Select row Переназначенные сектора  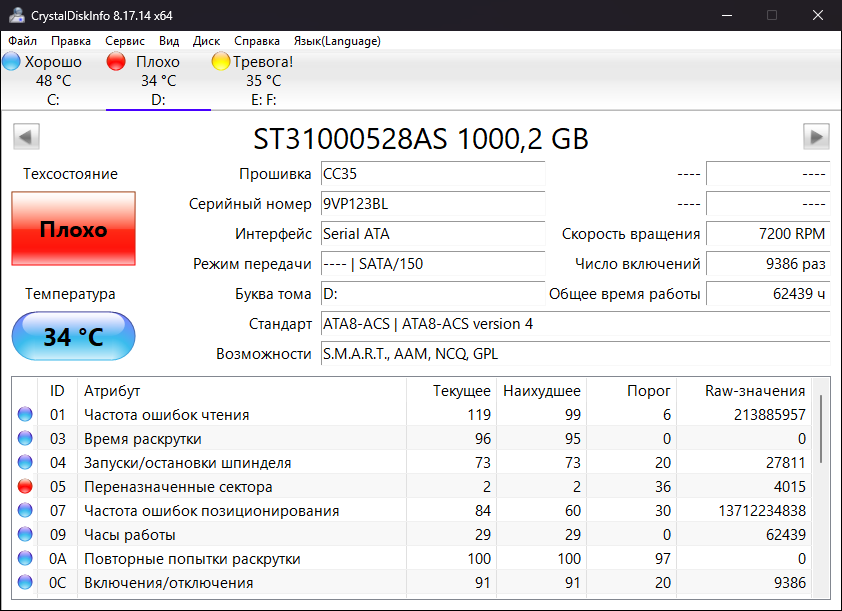[412, 486]
